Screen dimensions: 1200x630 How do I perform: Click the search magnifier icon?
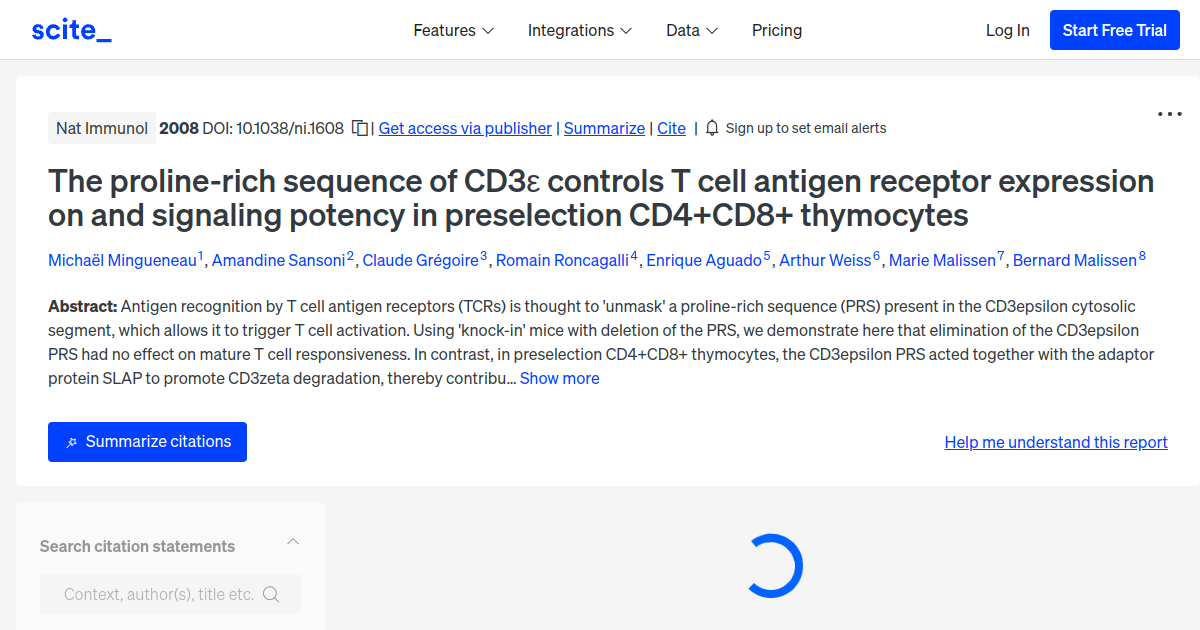[271, 594]
